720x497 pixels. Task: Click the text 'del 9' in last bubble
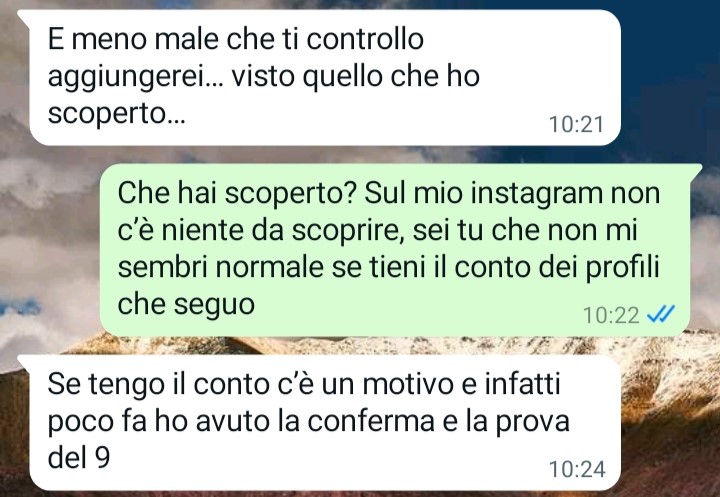[79, 457]
